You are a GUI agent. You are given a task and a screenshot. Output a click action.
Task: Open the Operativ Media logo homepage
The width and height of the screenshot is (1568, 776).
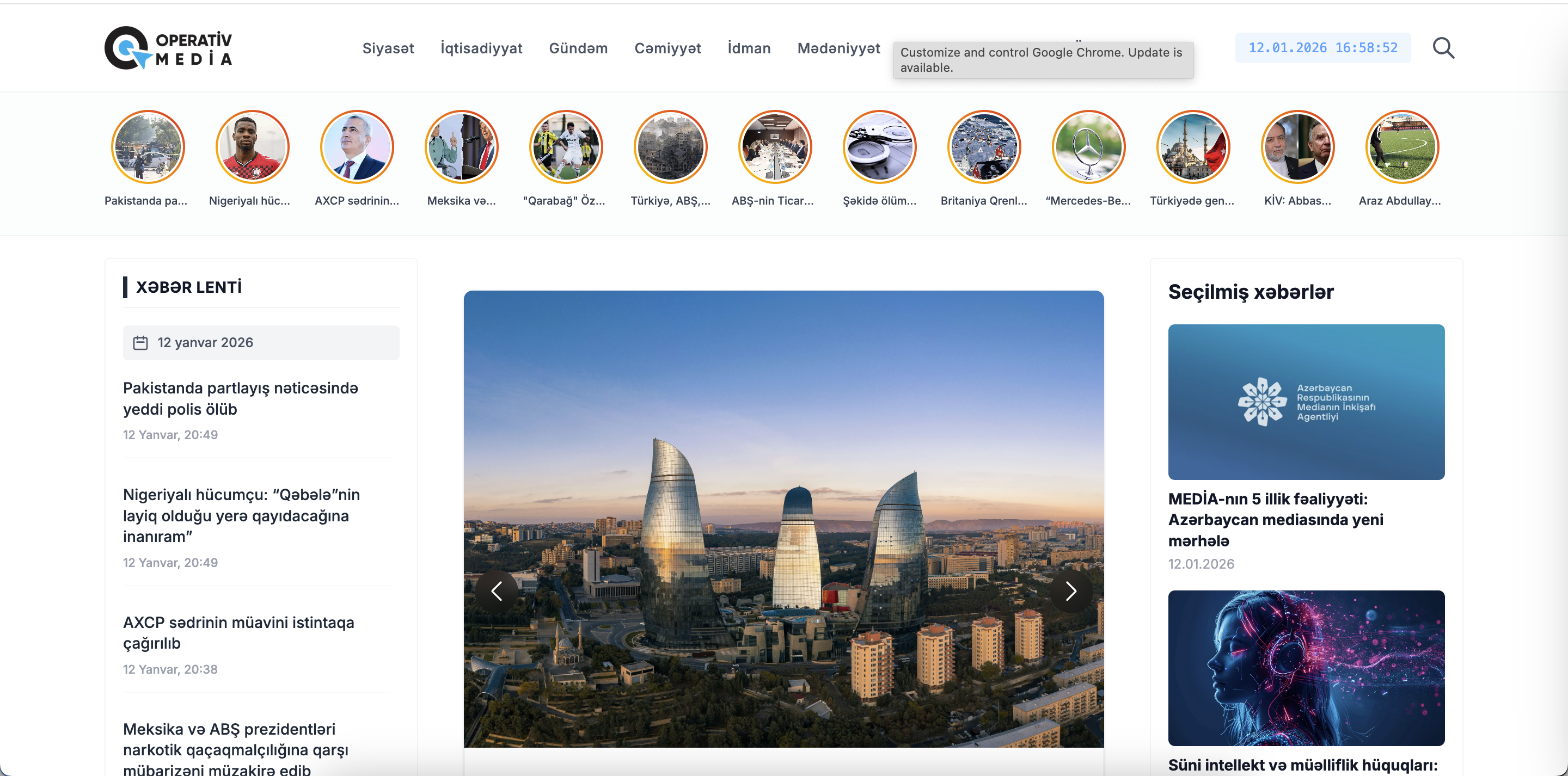click(169, 47)
